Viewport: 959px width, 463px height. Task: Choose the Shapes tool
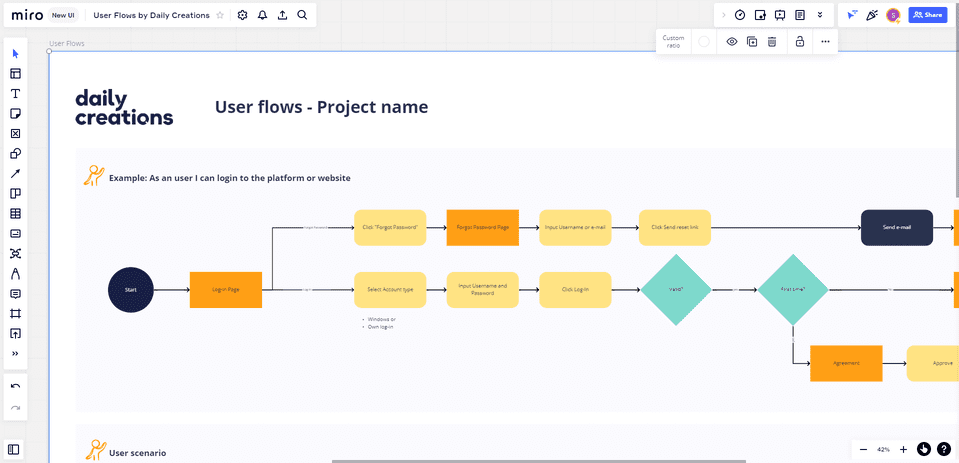(15, 153)
